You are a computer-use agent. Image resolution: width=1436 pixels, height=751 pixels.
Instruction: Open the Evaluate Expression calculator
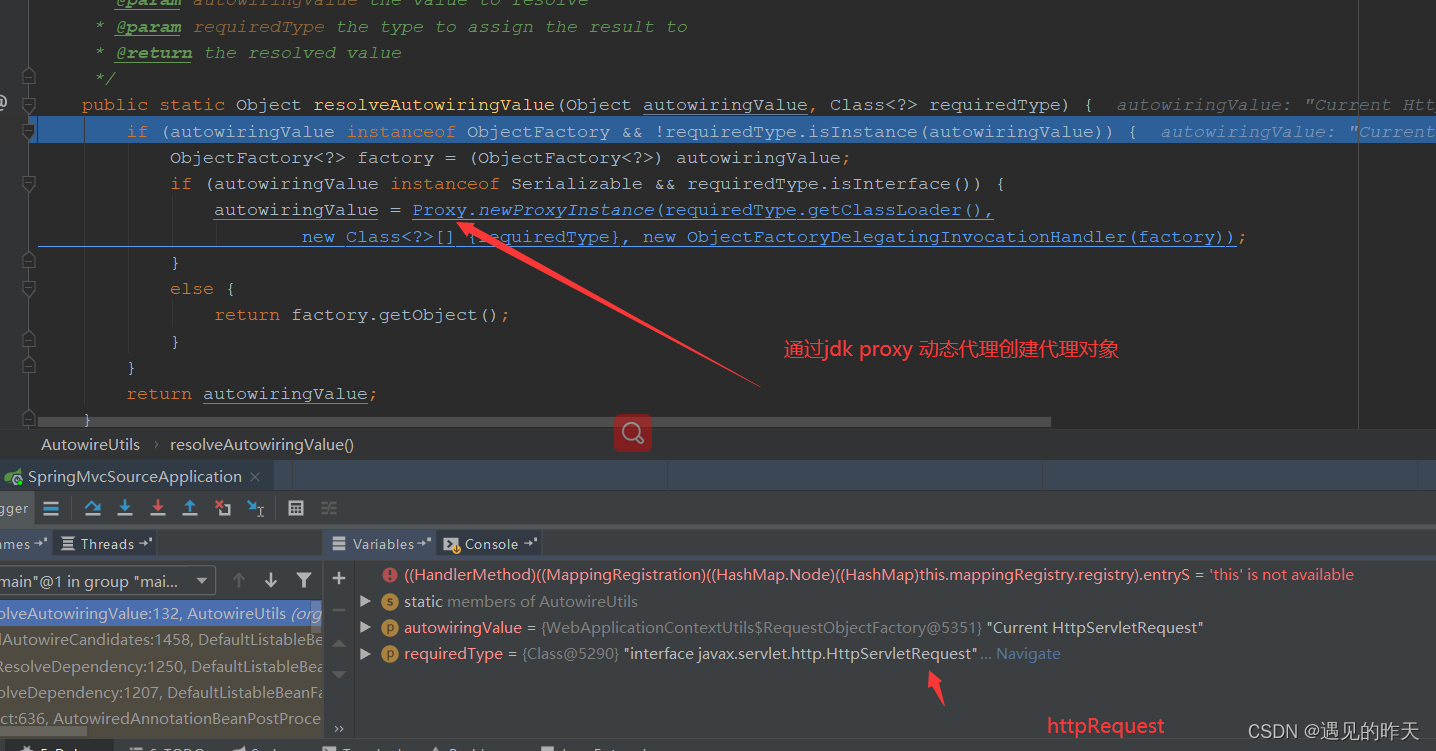[x=296, y=508]
